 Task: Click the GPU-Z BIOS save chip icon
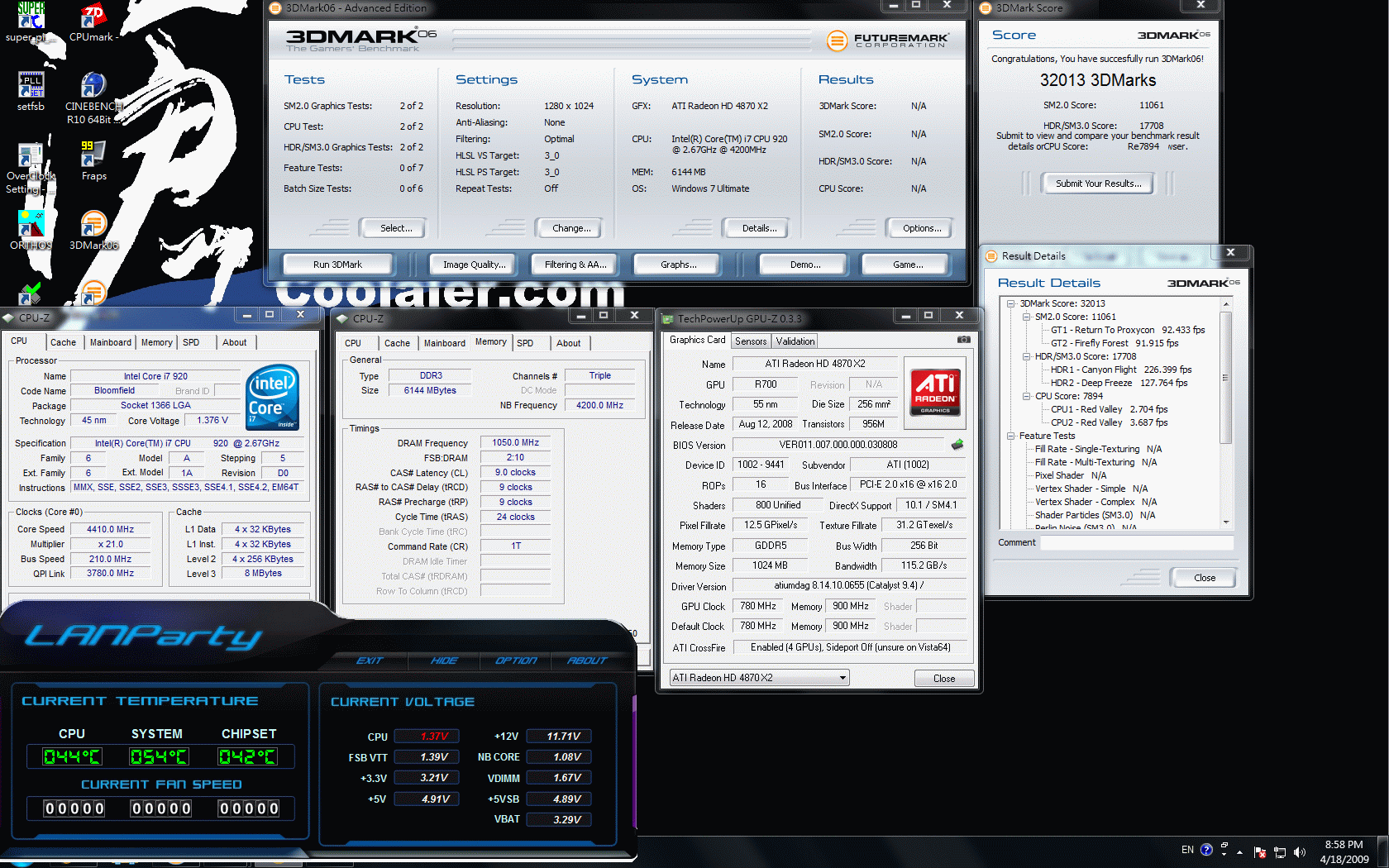coord(957,445)
